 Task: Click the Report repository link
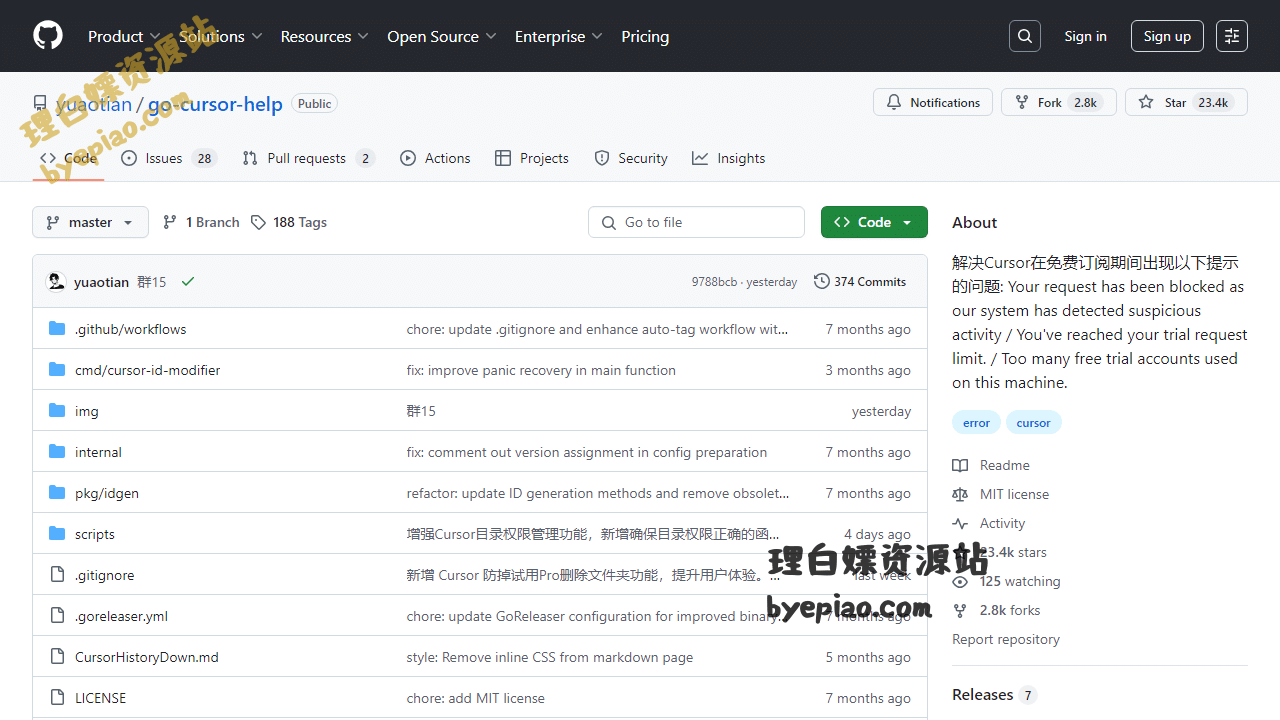[x=1006, y=639]
